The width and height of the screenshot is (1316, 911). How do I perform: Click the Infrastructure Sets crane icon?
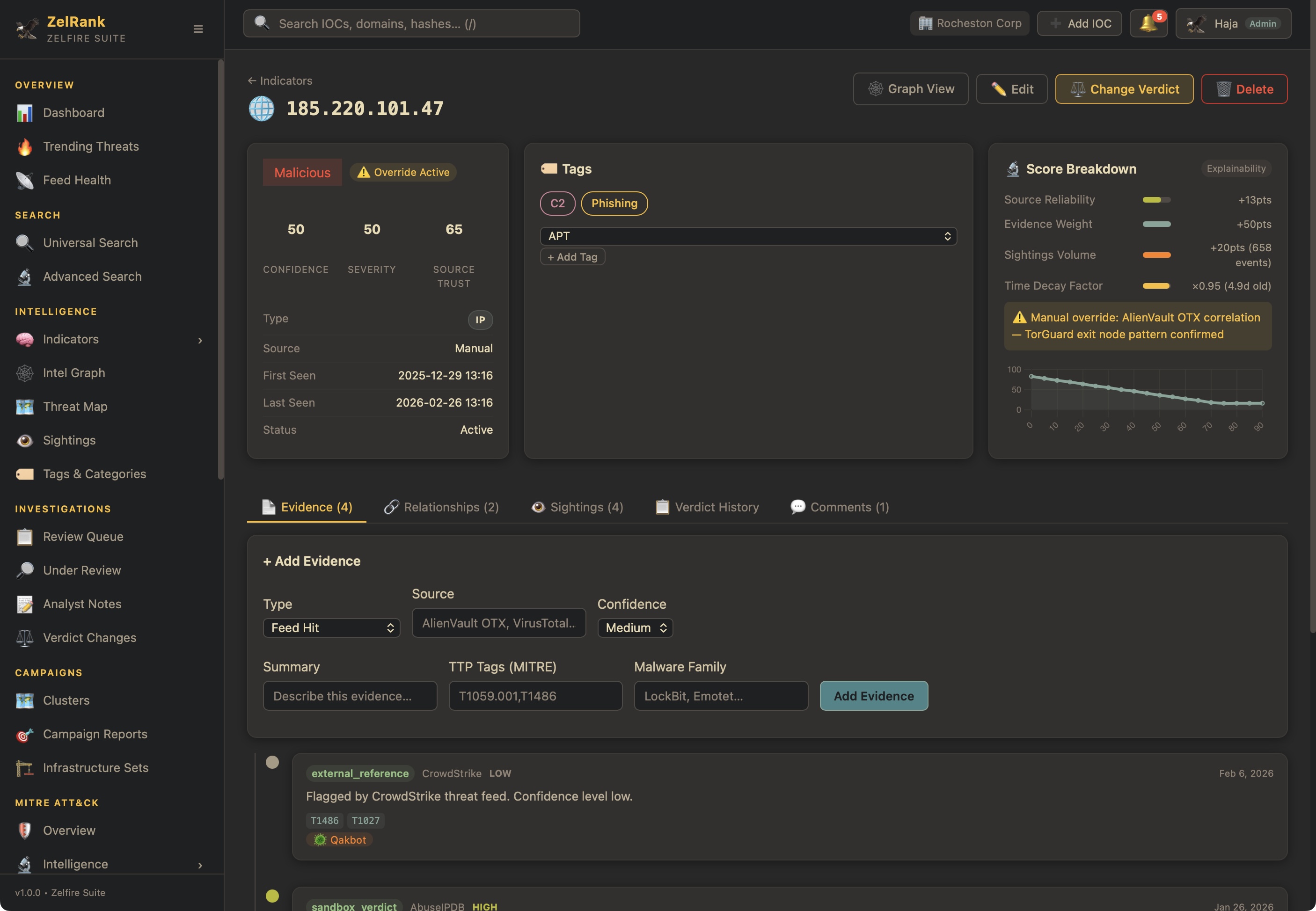(x=24, y=768)
